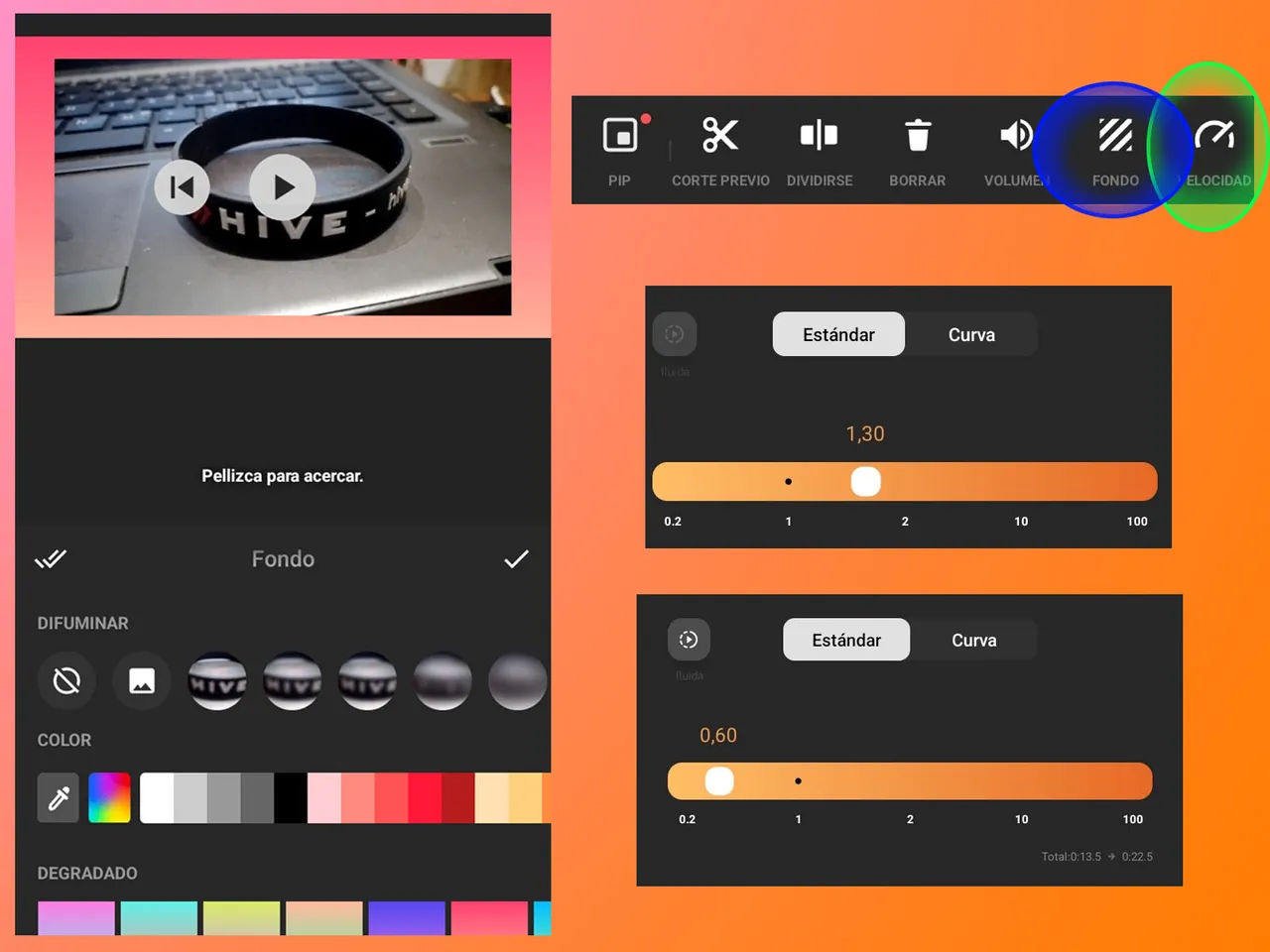Activate the color eyedropper tool
The height and width of the screenshot is (952, 1270).
coord(59,797)
